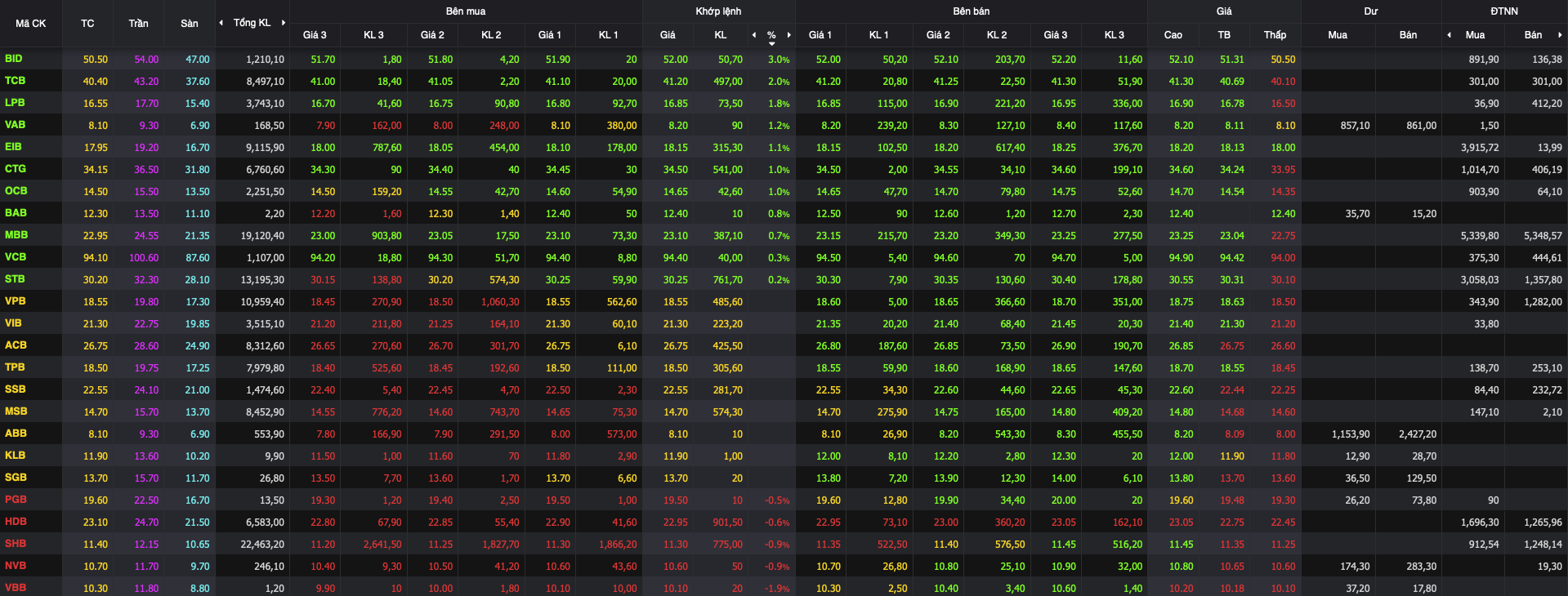The width and height of the screenshot is (1568, 596).
Task: Click HDB matched volume 901,50
Action: [x=727, y=523]
